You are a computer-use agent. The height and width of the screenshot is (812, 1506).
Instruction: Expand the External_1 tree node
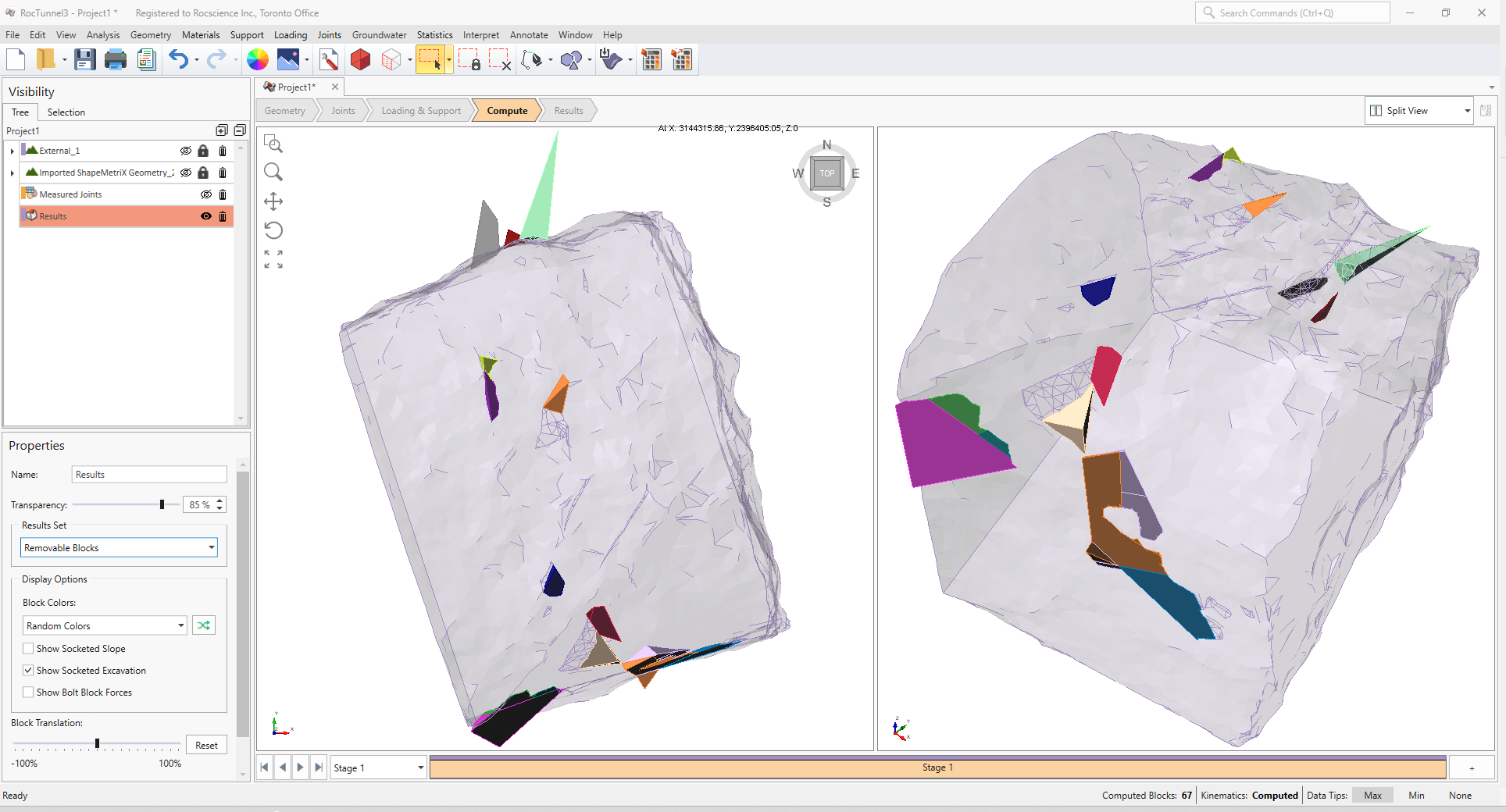point(12,151)
